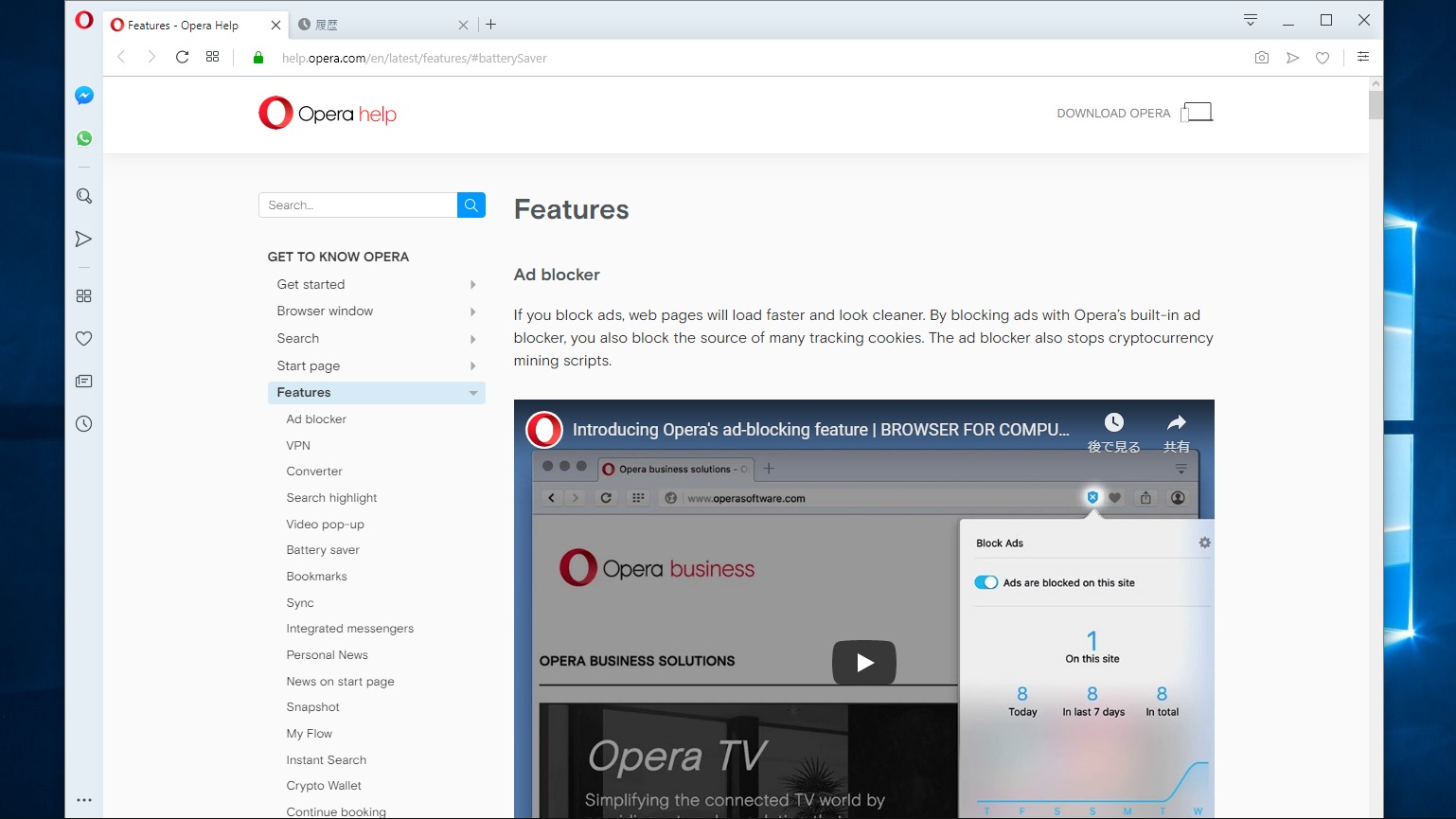Click the video's Opera channel avatar

[544, 430]
